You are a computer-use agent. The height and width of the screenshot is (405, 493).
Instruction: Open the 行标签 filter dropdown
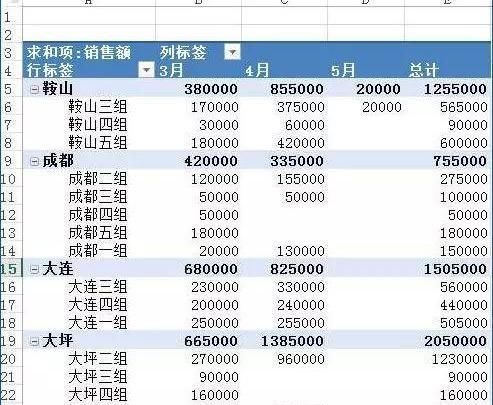pos(146,70)
